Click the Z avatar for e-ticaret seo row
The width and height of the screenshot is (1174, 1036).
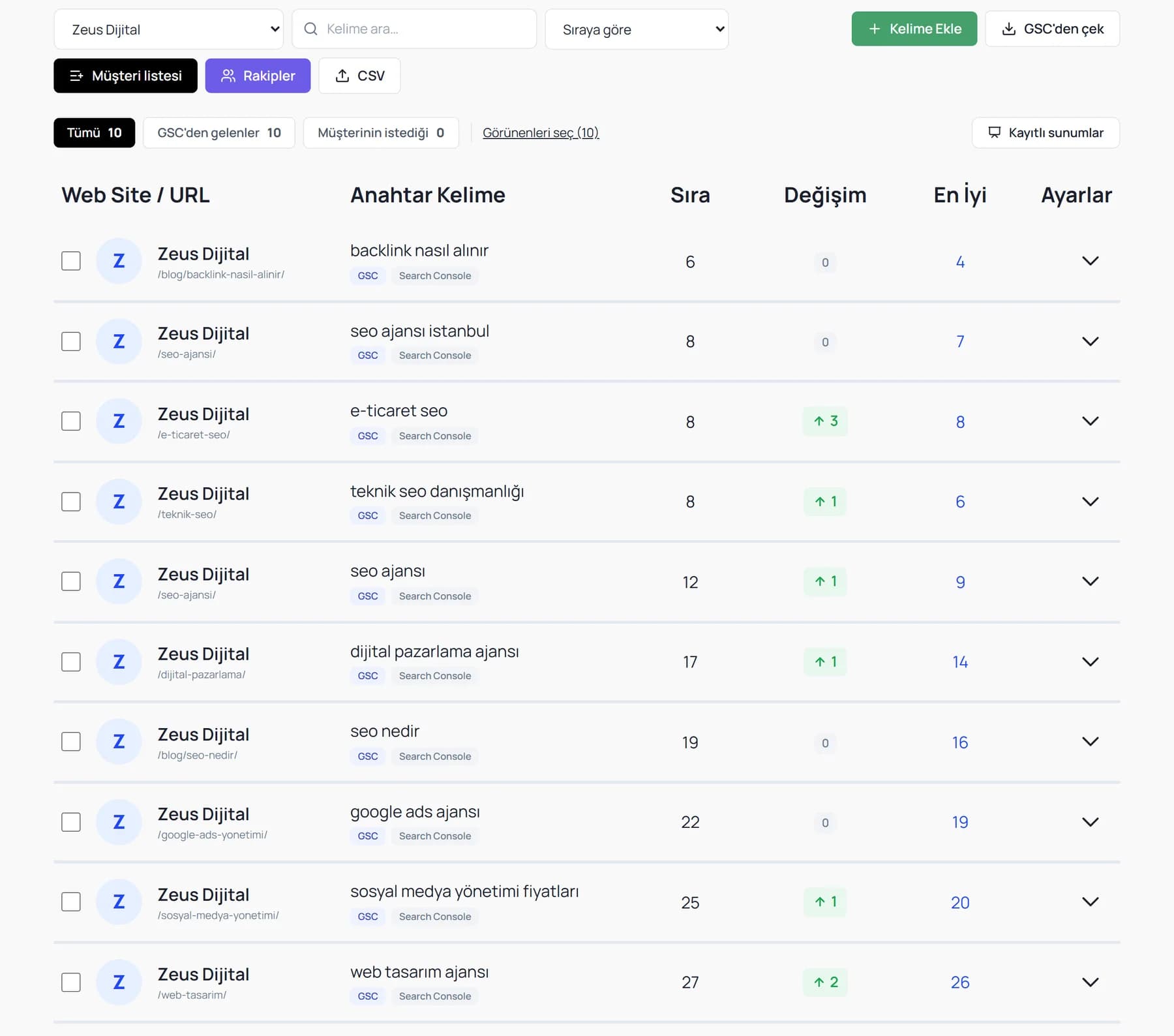[x=119, y=421]
